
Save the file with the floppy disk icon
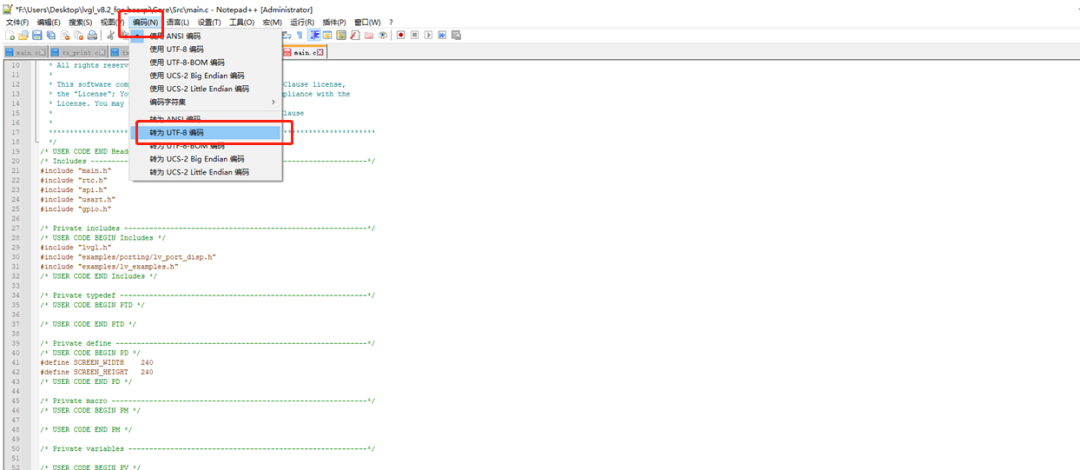coord(36,35)
